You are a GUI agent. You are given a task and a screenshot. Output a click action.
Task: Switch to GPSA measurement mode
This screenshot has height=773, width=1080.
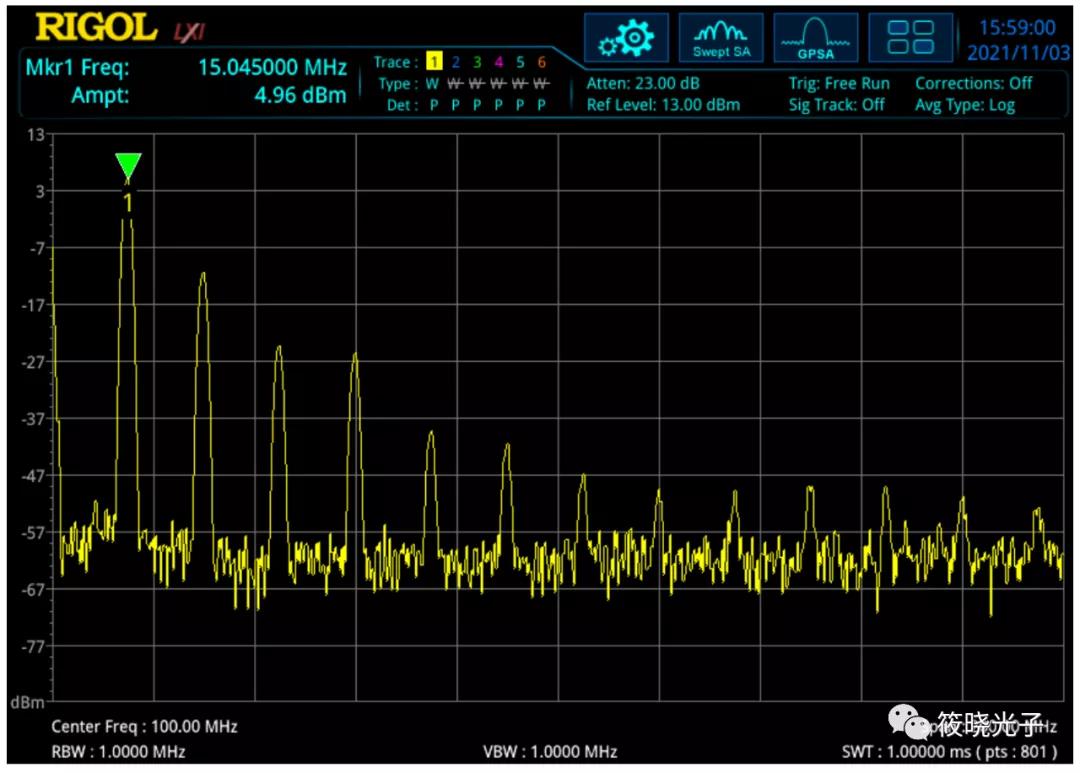click(x=815, y=38)
